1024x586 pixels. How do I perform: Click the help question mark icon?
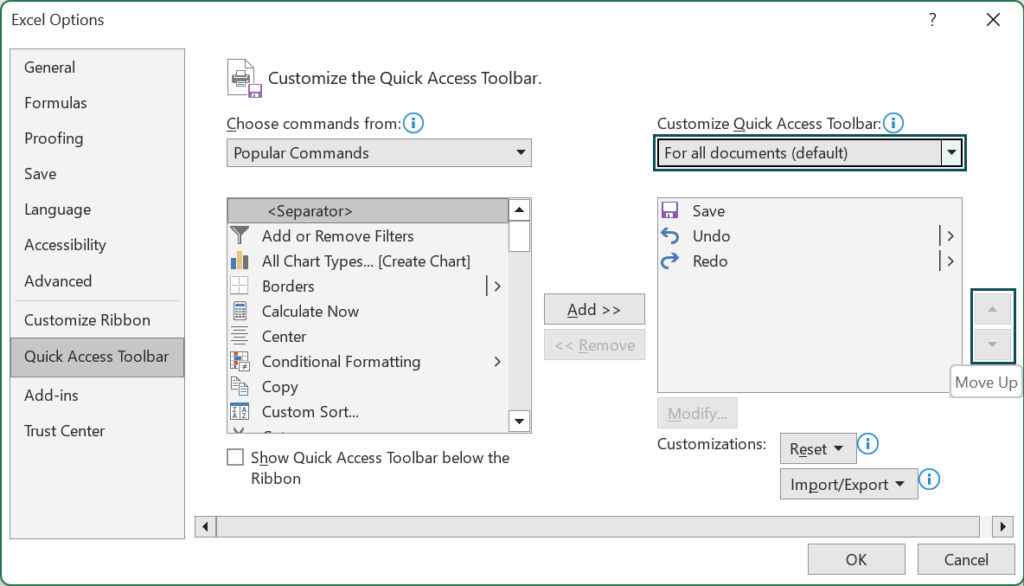[x=933, y=20]
